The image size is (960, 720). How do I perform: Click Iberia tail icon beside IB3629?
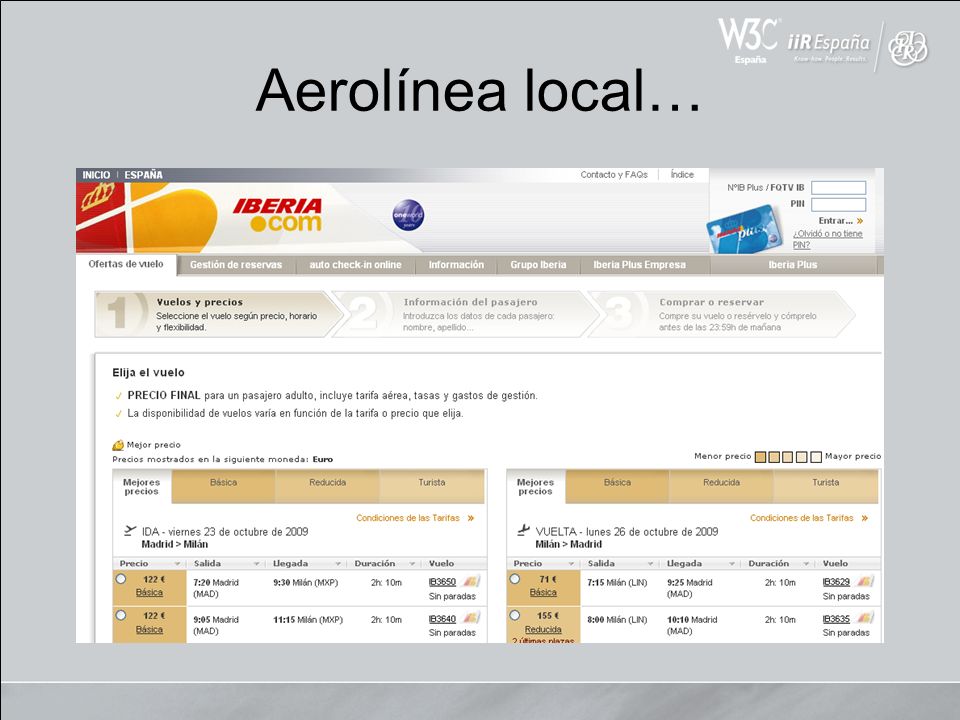865,581
